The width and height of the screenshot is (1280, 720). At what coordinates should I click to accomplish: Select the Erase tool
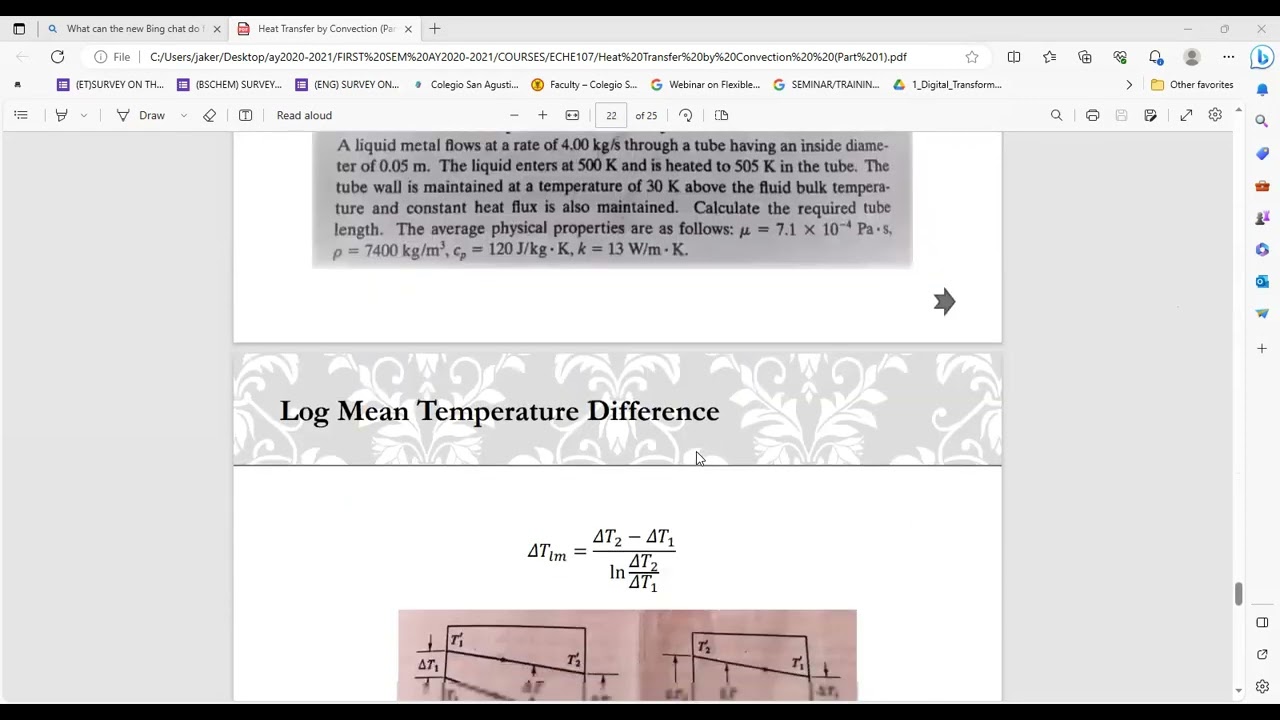(x=209, y=115)
